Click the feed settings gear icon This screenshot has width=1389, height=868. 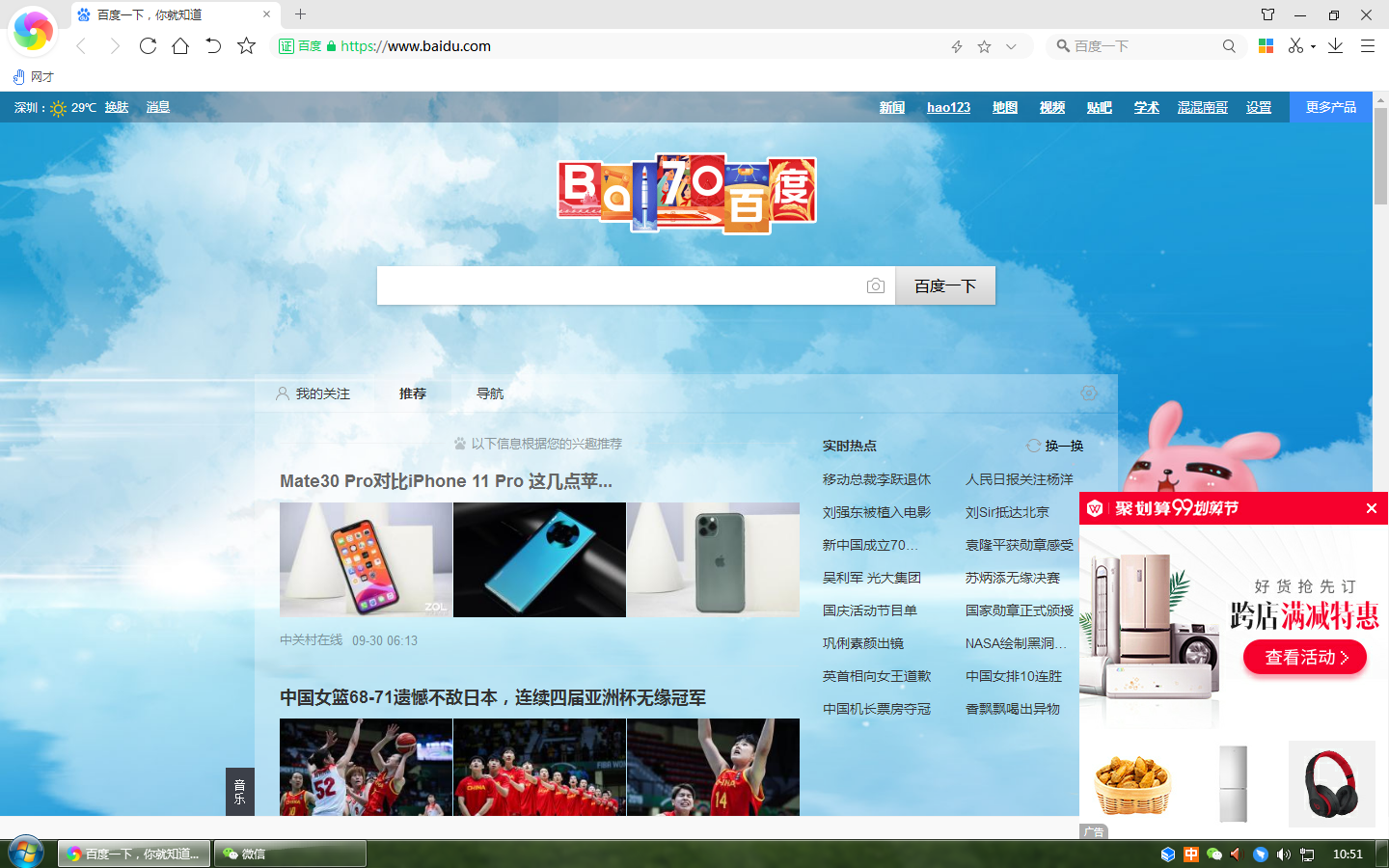(1089, 393)
